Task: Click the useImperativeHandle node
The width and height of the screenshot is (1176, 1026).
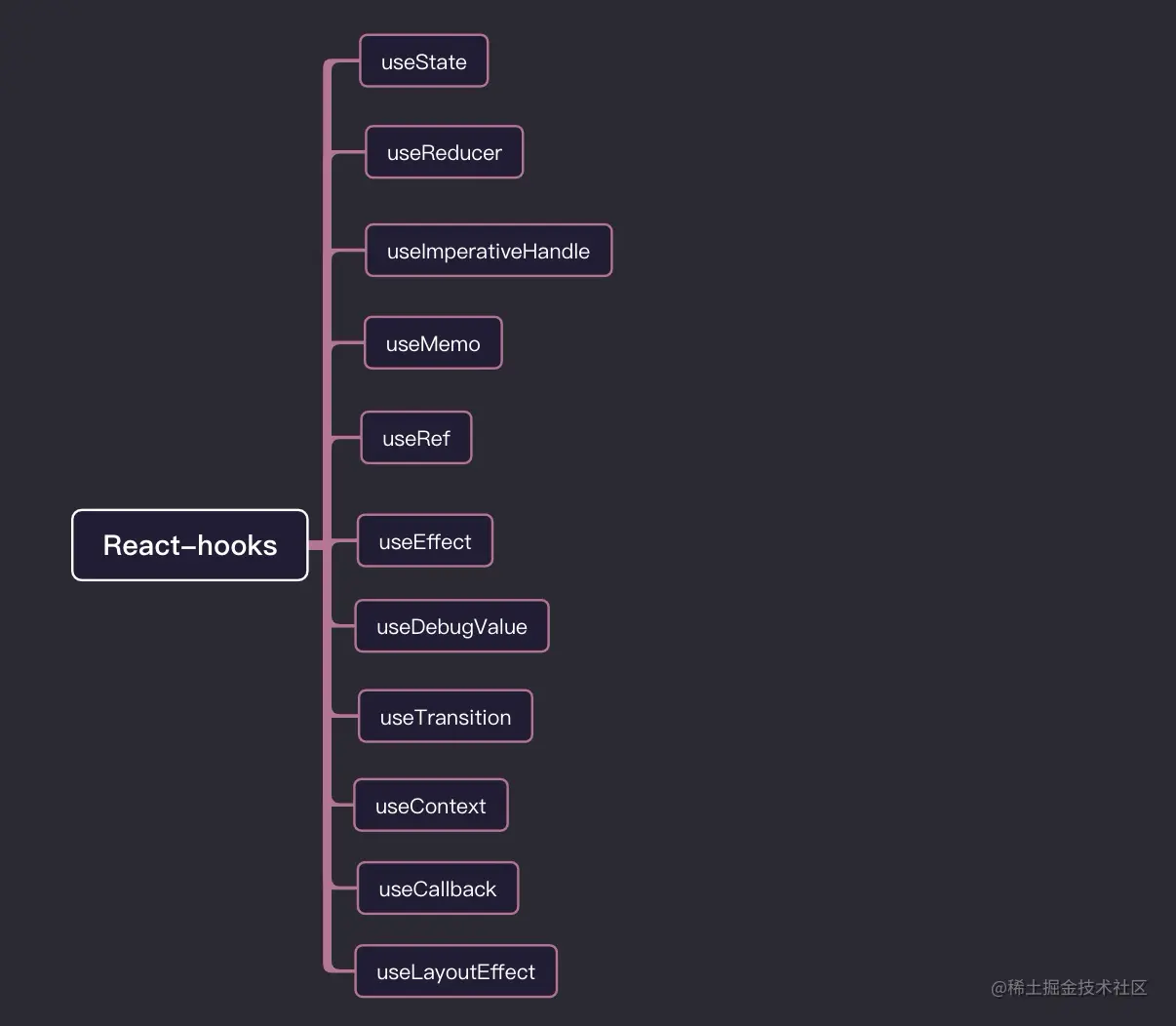Action: click(489, 251)
